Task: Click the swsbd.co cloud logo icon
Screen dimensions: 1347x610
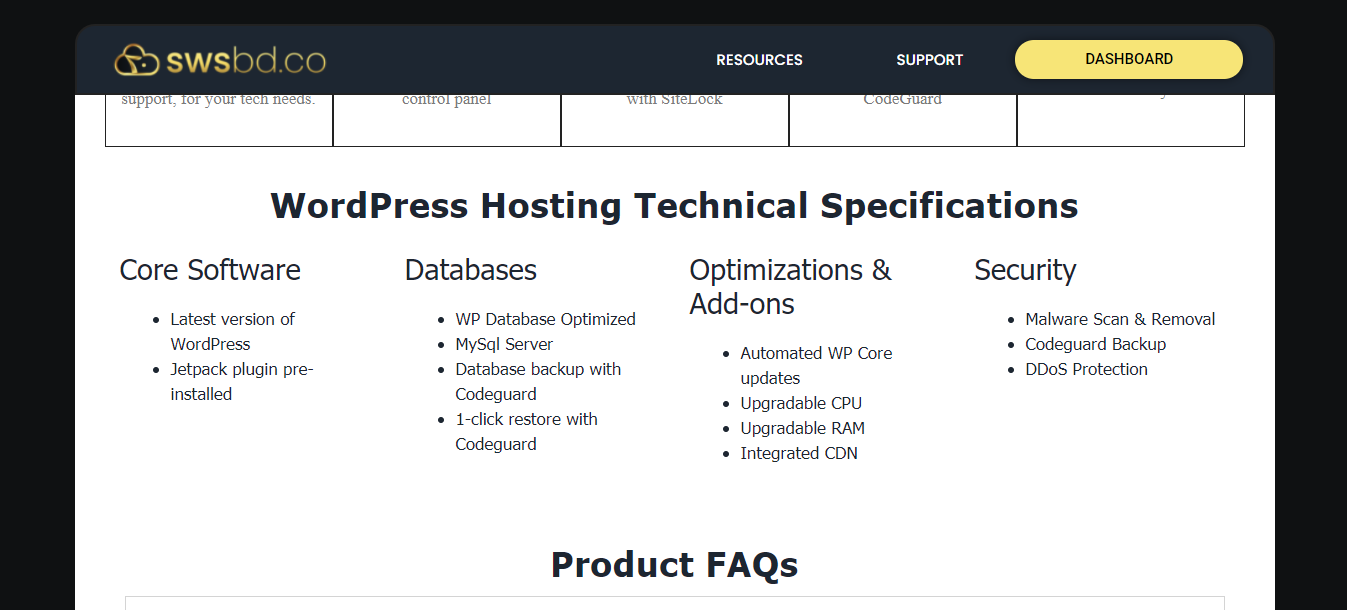Action: [136, 61]
